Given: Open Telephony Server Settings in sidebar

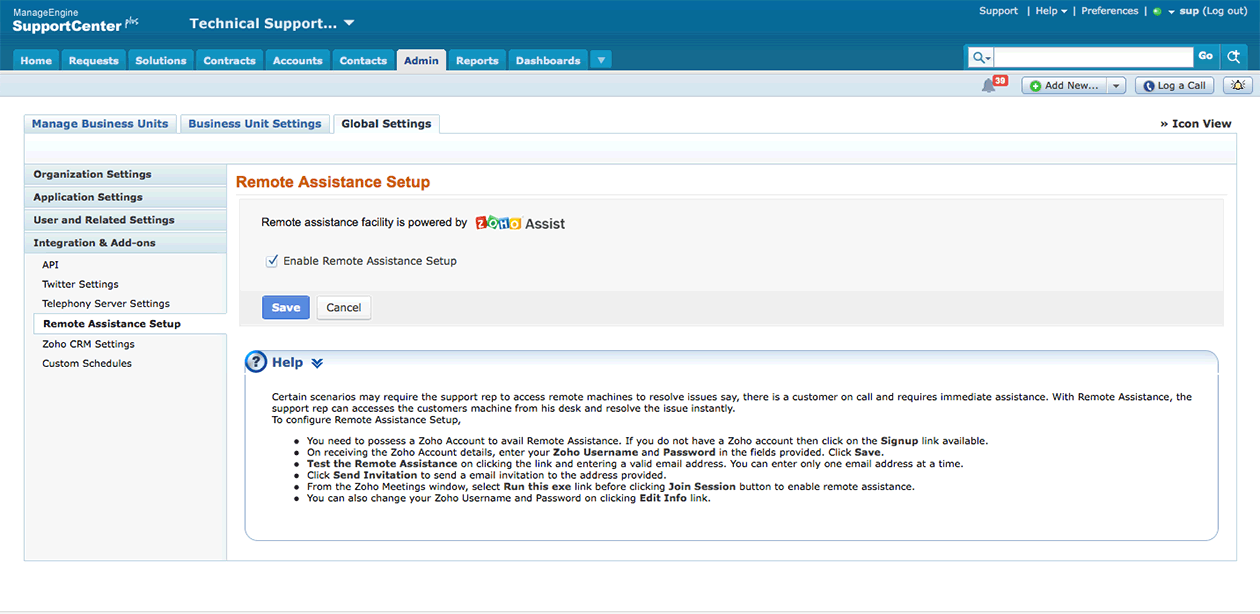Looking at the screenshot, I should tap(106, 304).
